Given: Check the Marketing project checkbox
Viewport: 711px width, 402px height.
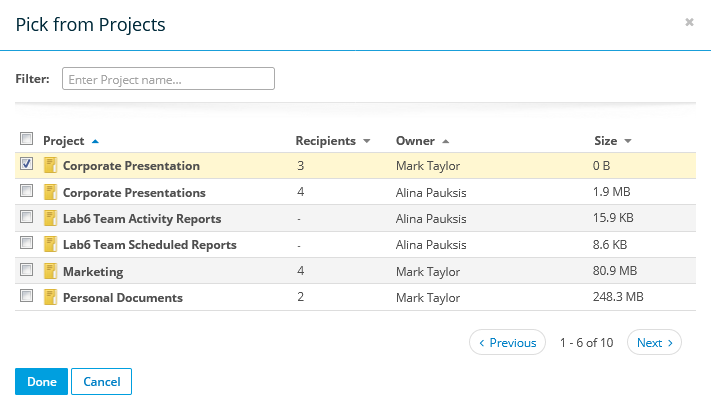Looking at the screenshot, I should [27, 270].
